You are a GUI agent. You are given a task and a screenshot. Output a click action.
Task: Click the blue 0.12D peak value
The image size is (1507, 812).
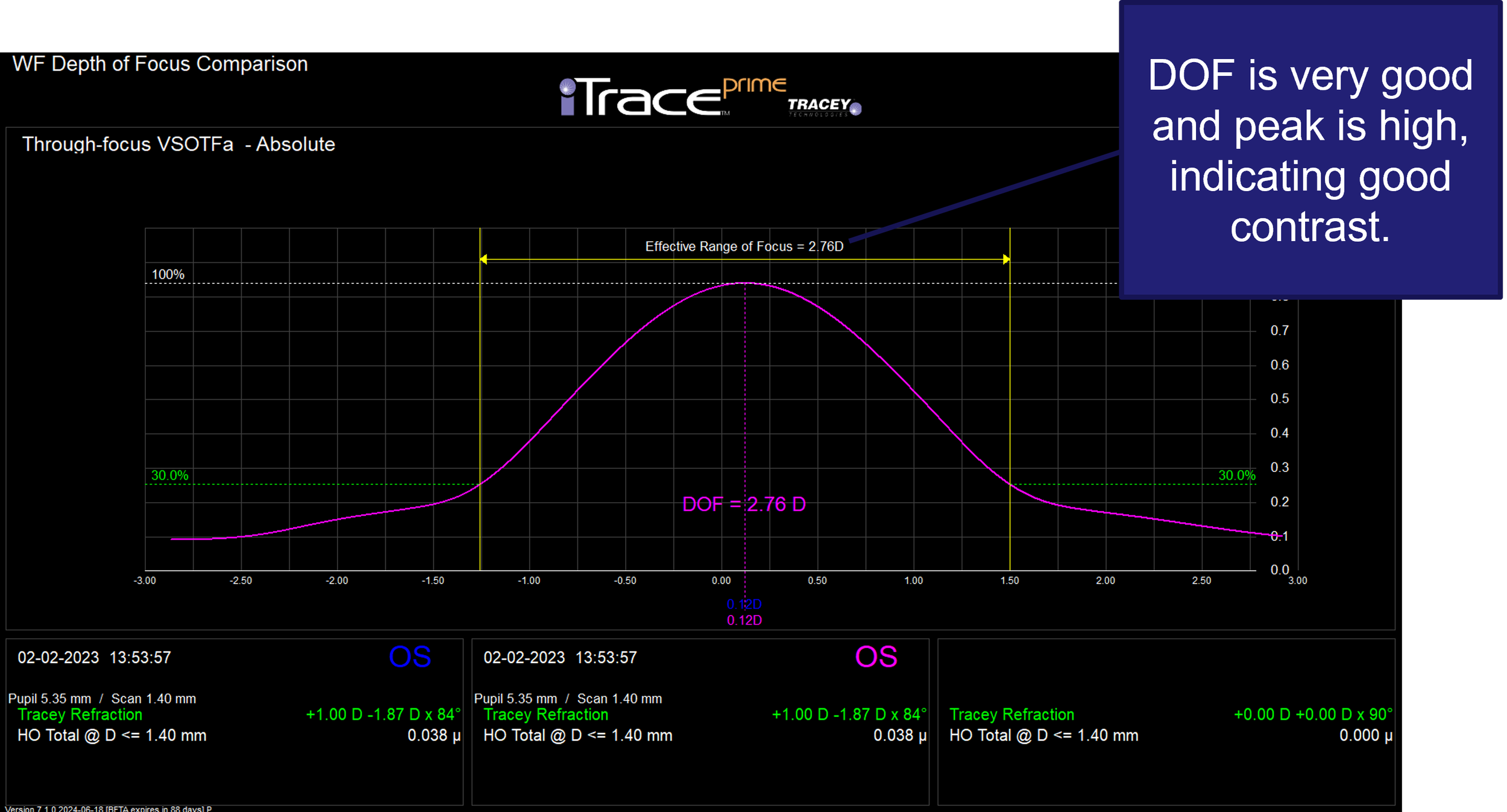tap(744, 604)
